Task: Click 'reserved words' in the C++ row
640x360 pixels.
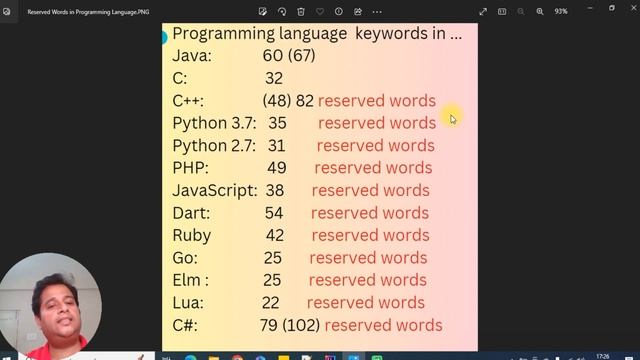Action: 377,101
